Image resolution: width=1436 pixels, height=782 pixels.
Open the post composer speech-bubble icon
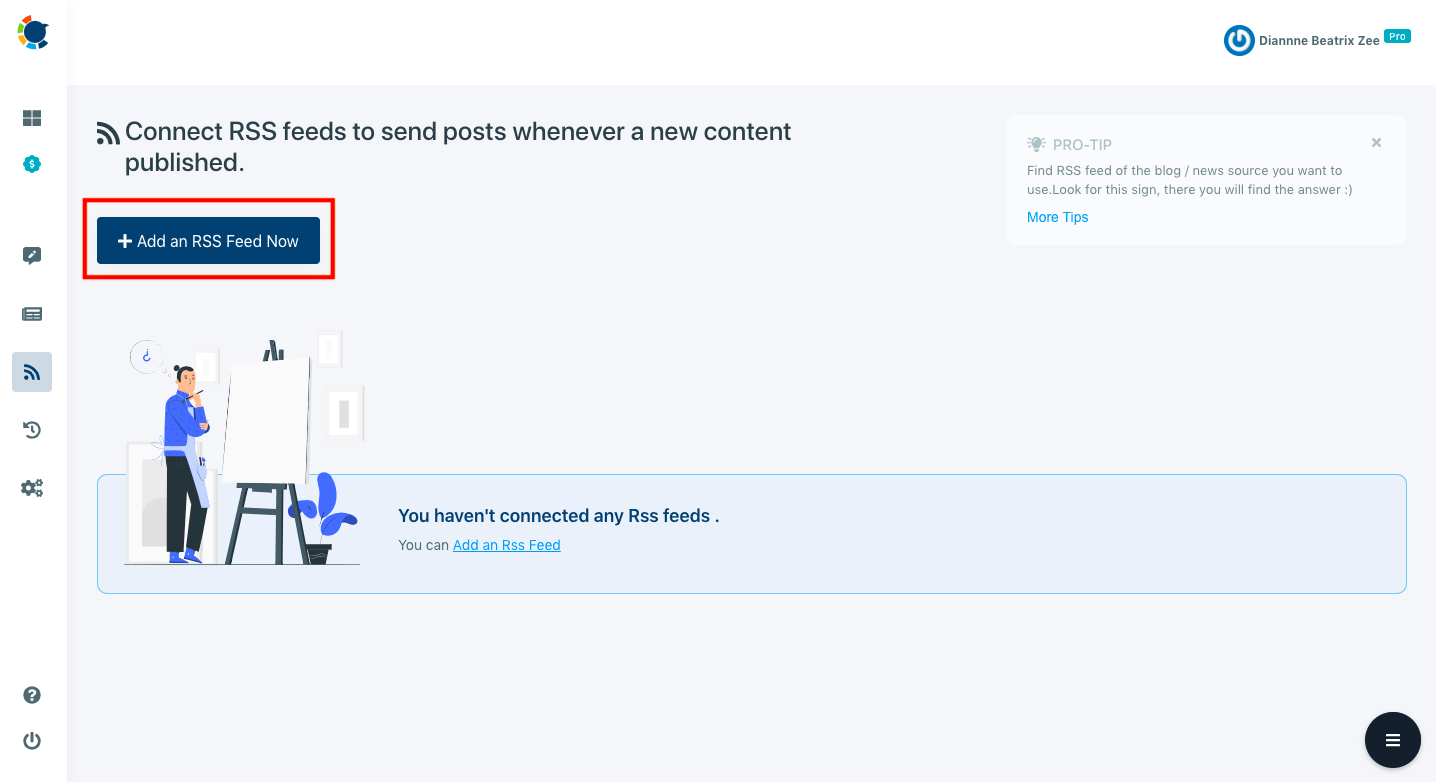pos(31,255)
